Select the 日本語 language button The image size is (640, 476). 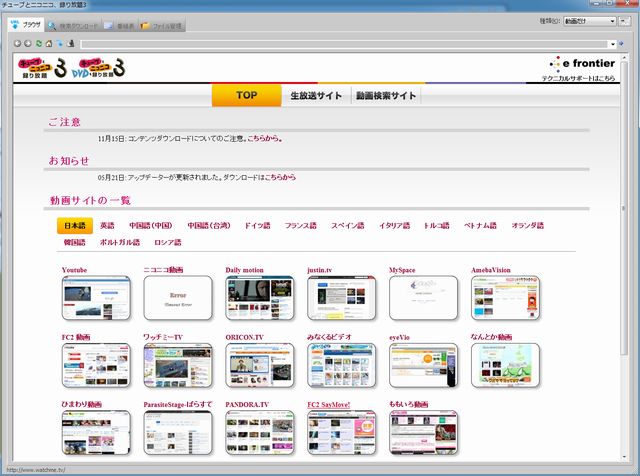(x=75, y=225)
